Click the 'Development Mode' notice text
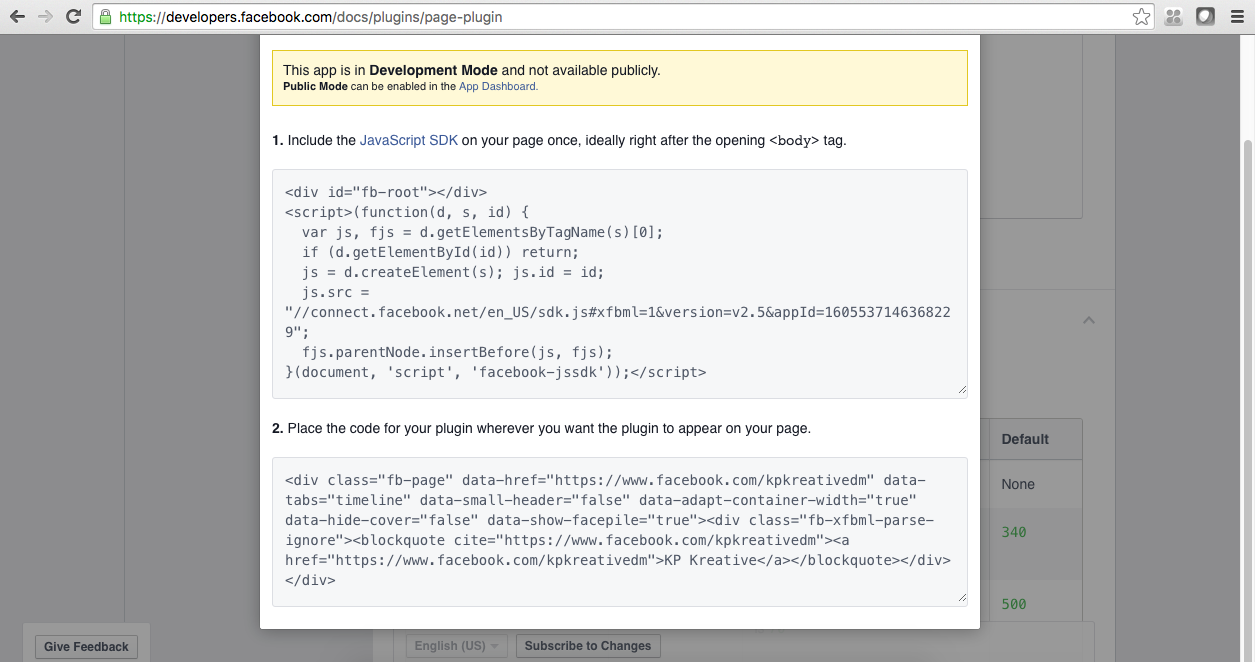The image size is (1255, 662). click(433, 70)
